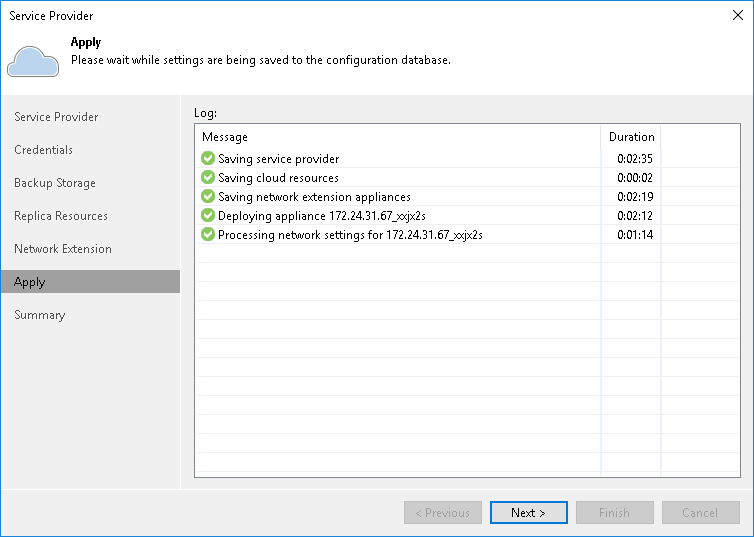The height and width of the screenshot is (537, 754).
Task: Click the duration value 0:02:12
Action: tap(635, 216)
